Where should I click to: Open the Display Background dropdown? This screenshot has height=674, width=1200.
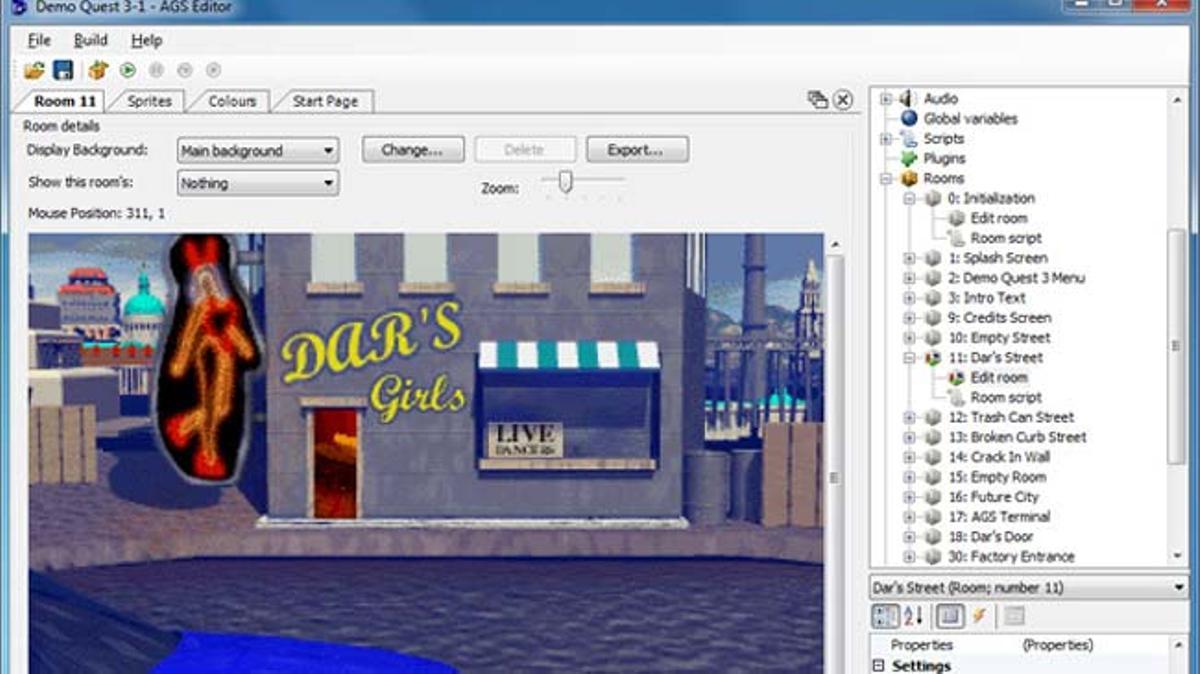(x=331, y=149)
